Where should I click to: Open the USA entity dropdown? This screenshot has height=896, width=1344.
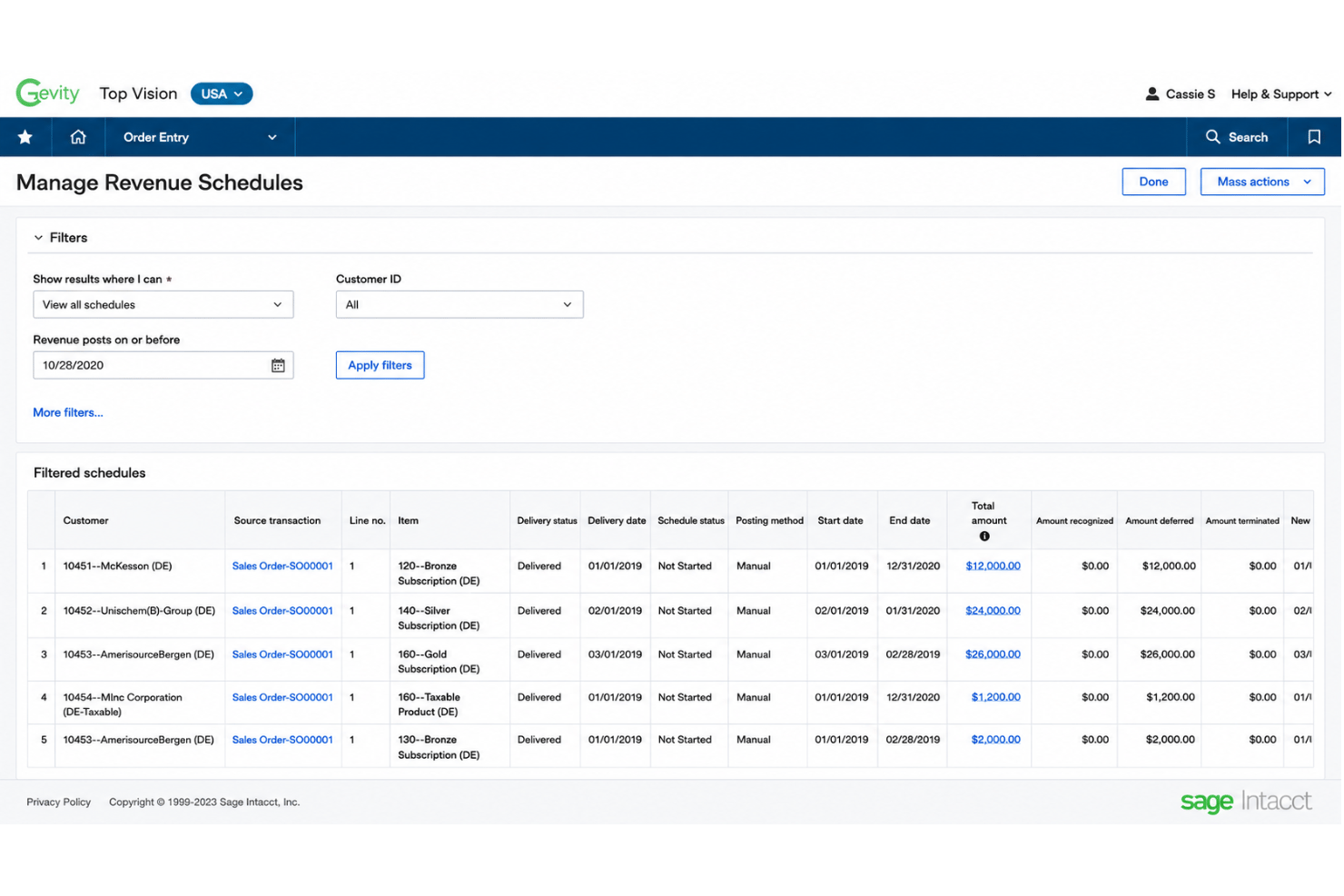click(222, 94)
